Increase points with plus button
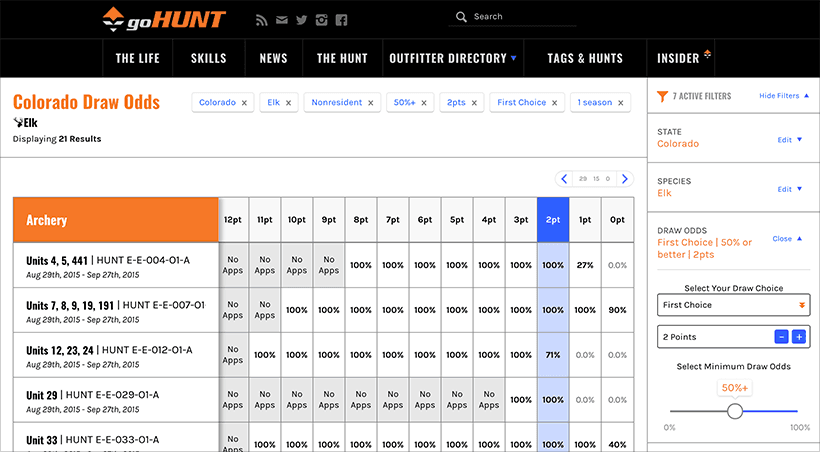The height and width of the screenshot is (452, 820). [799, 337]
